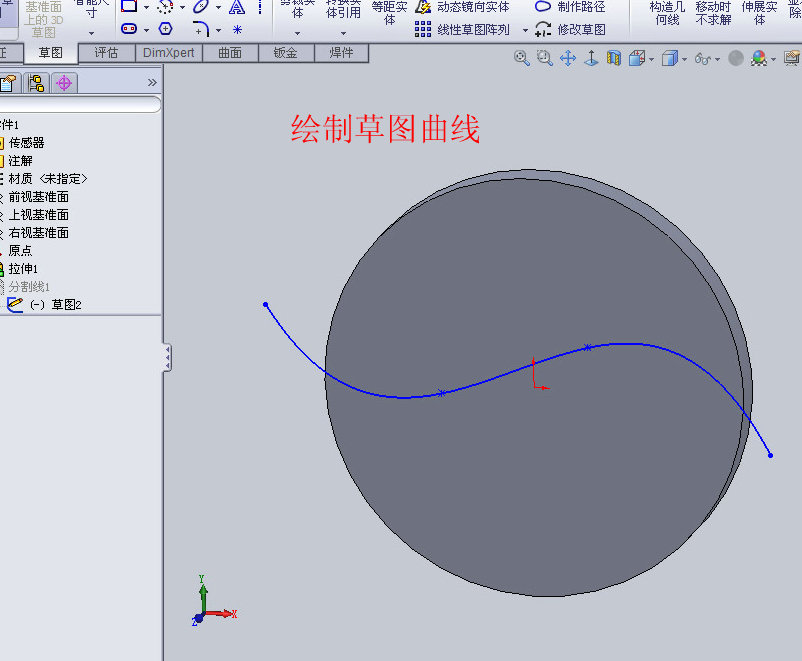Select the sketch fillet tool

201,29
